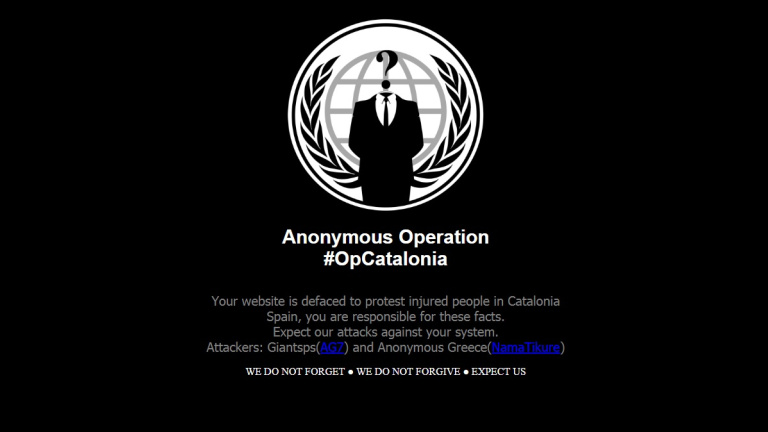Click the Anonymous emblem logo image
This screenshot has width=768, height=432.
[385, 115]
